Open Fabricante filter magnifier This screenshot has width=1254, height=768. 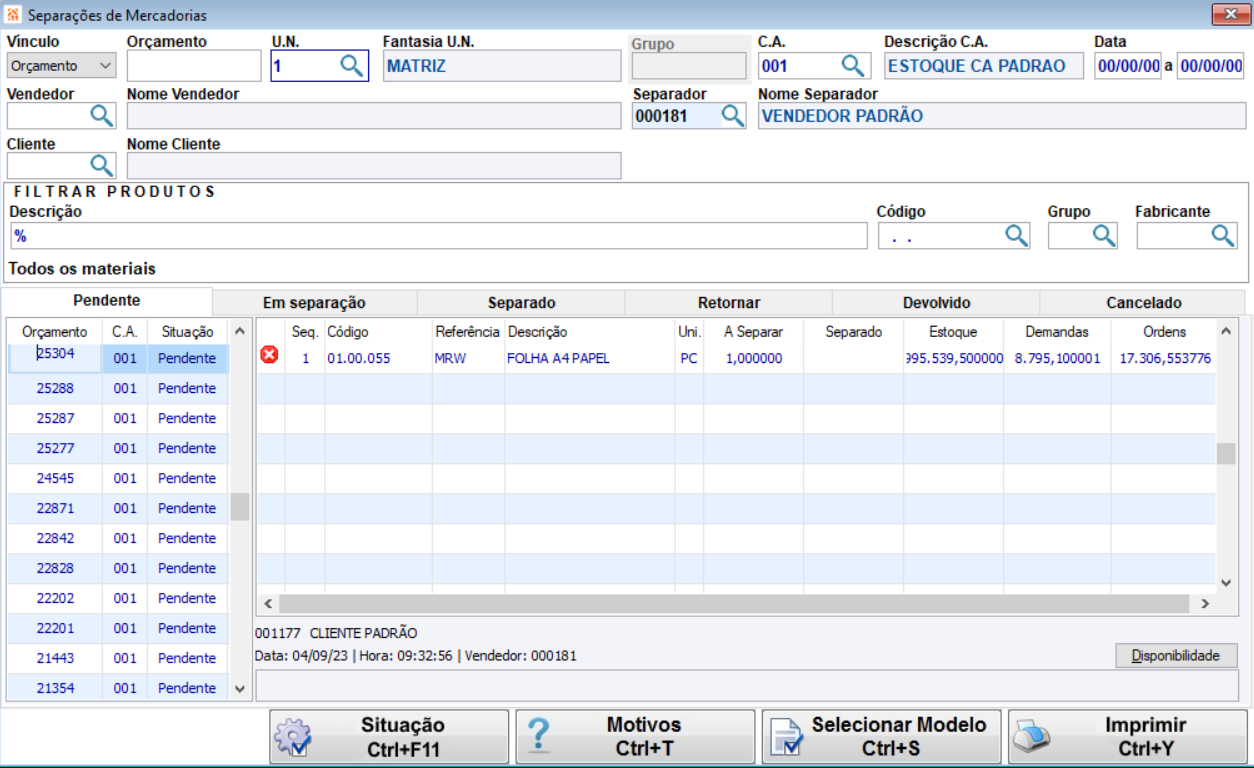point(1224,236)
